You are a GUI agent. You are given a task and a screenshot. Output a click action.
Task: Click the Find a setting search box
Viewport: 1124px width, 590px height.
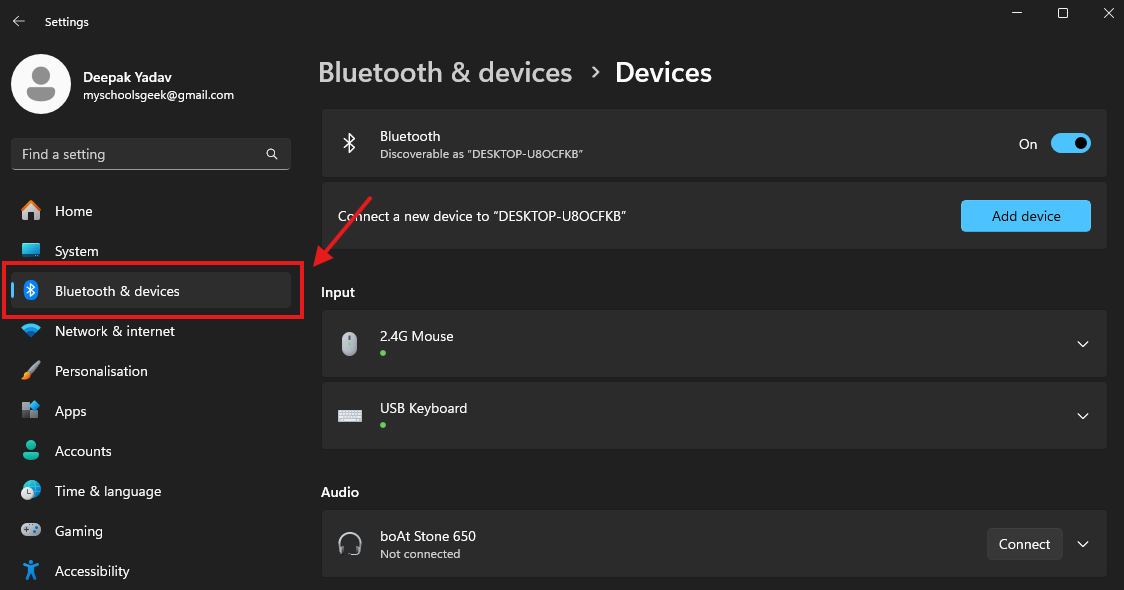[140, 154]
